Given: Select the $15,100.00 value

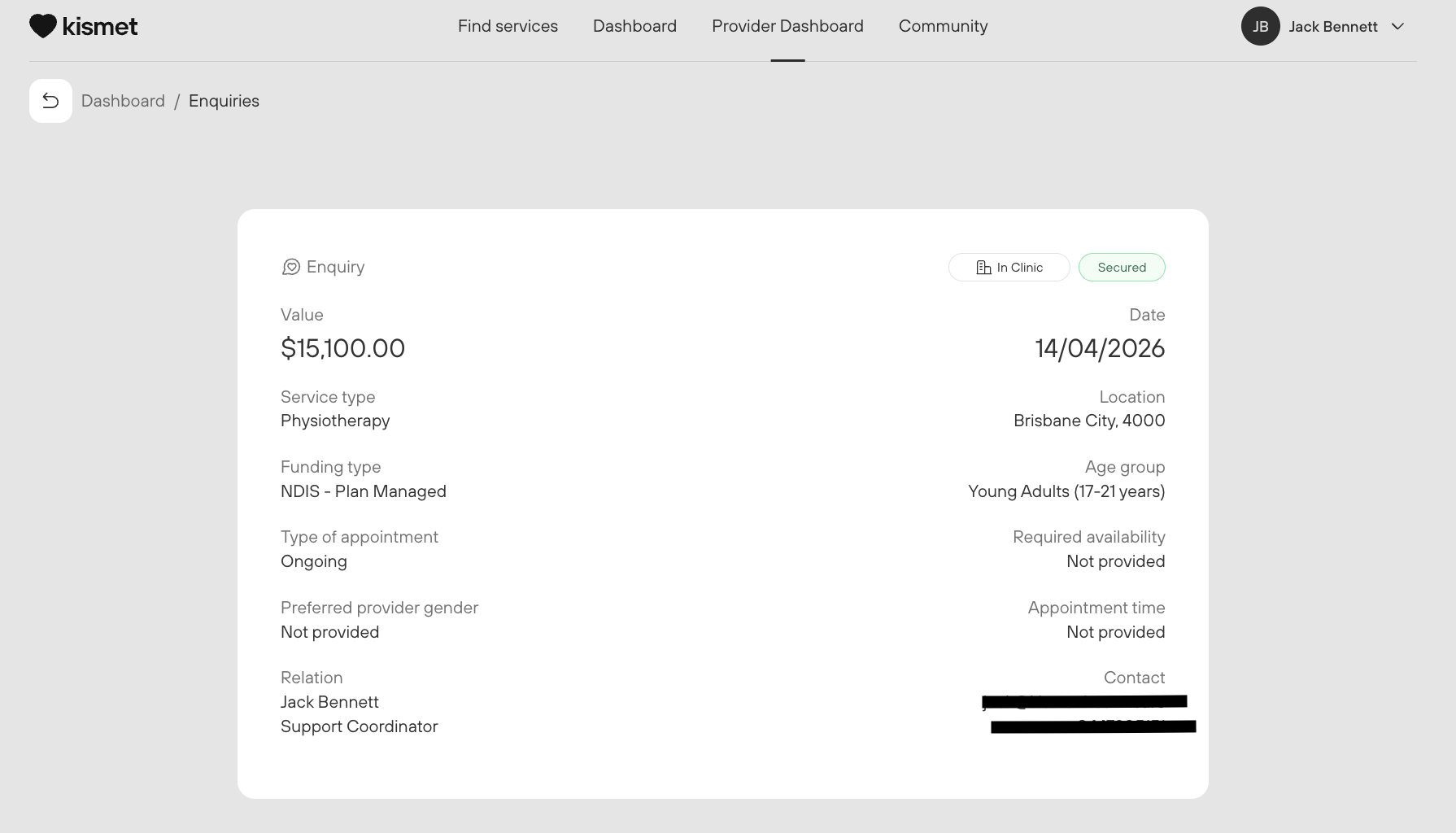Looking at the screenshot, I should tap(342, 348).
